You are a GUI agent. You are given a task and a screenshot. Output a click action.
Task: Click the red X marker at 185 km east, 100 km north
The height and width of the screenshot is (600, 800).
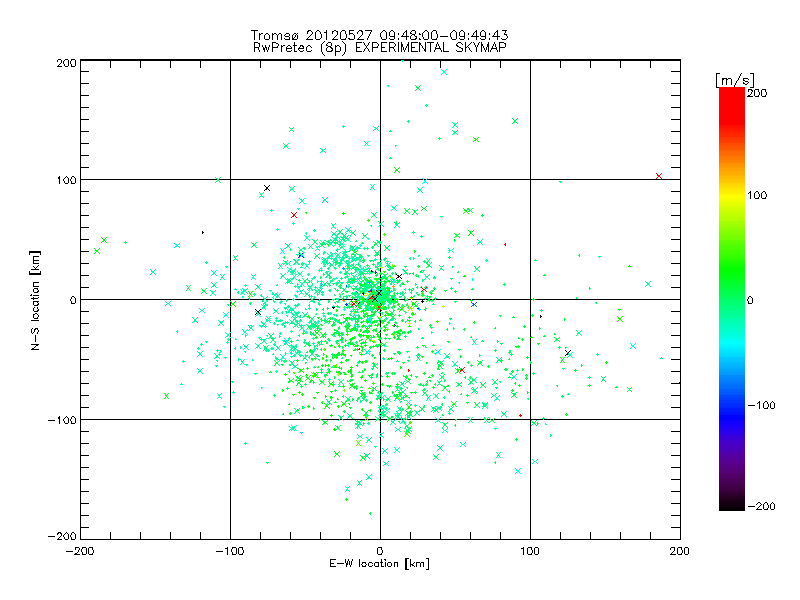(x=659, y=176)
